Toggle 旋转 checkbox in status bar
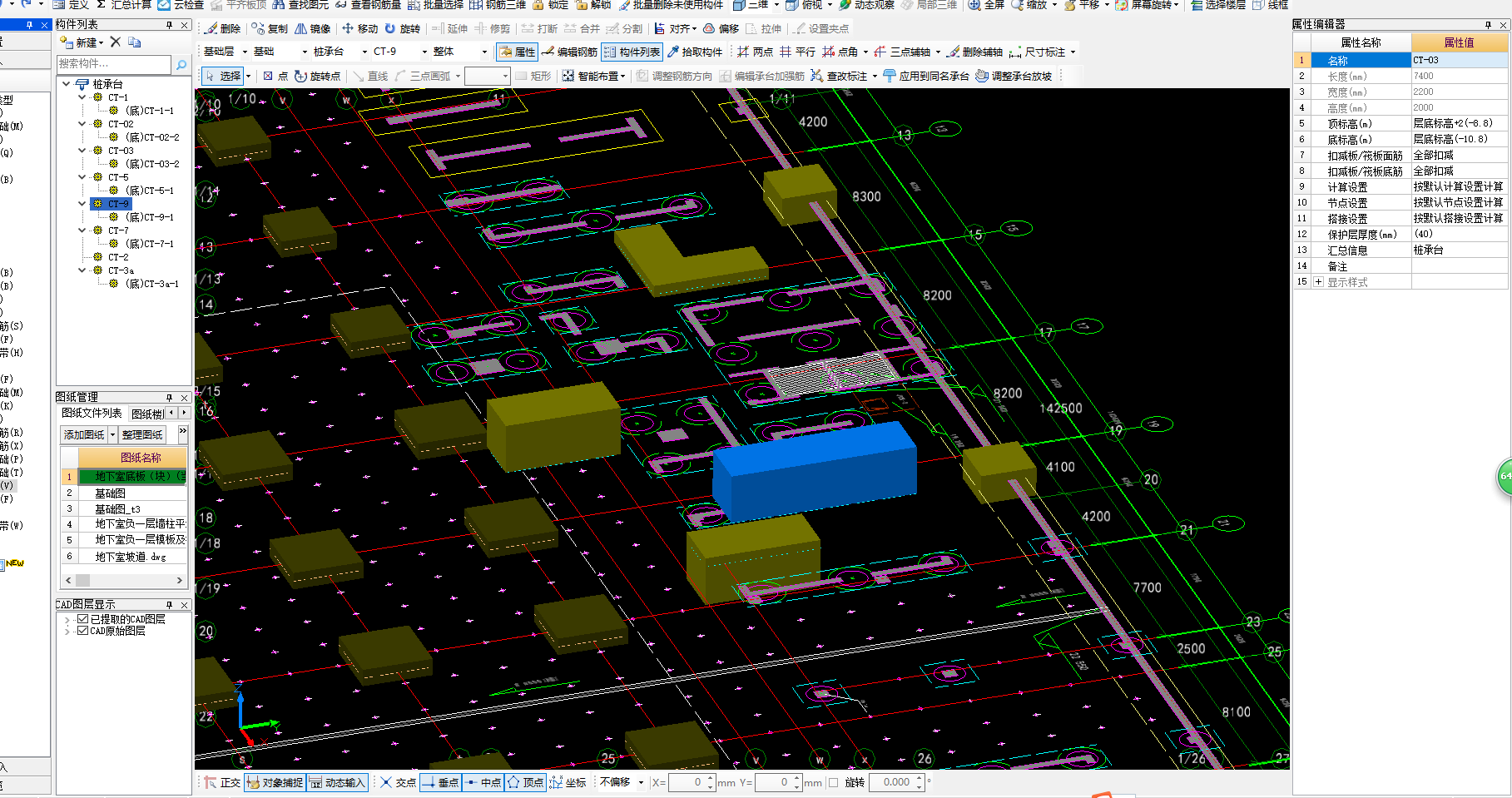Screen dimensions: 1512x798 pyautogui.click(x=833, y=782)
